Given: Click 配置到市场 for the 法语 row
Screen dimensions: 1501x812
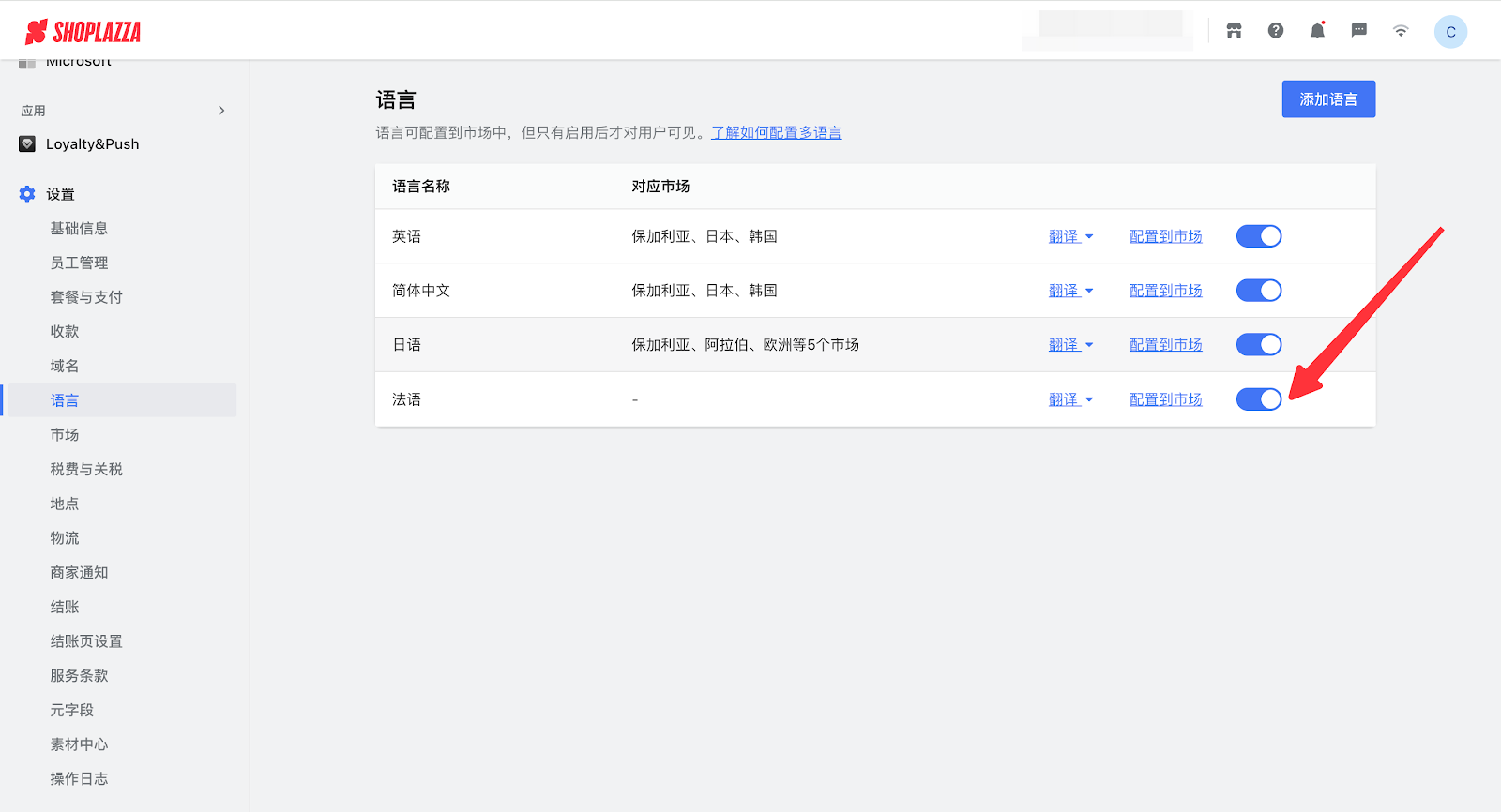Looking at the screenshot, I should click(1165, 399).
